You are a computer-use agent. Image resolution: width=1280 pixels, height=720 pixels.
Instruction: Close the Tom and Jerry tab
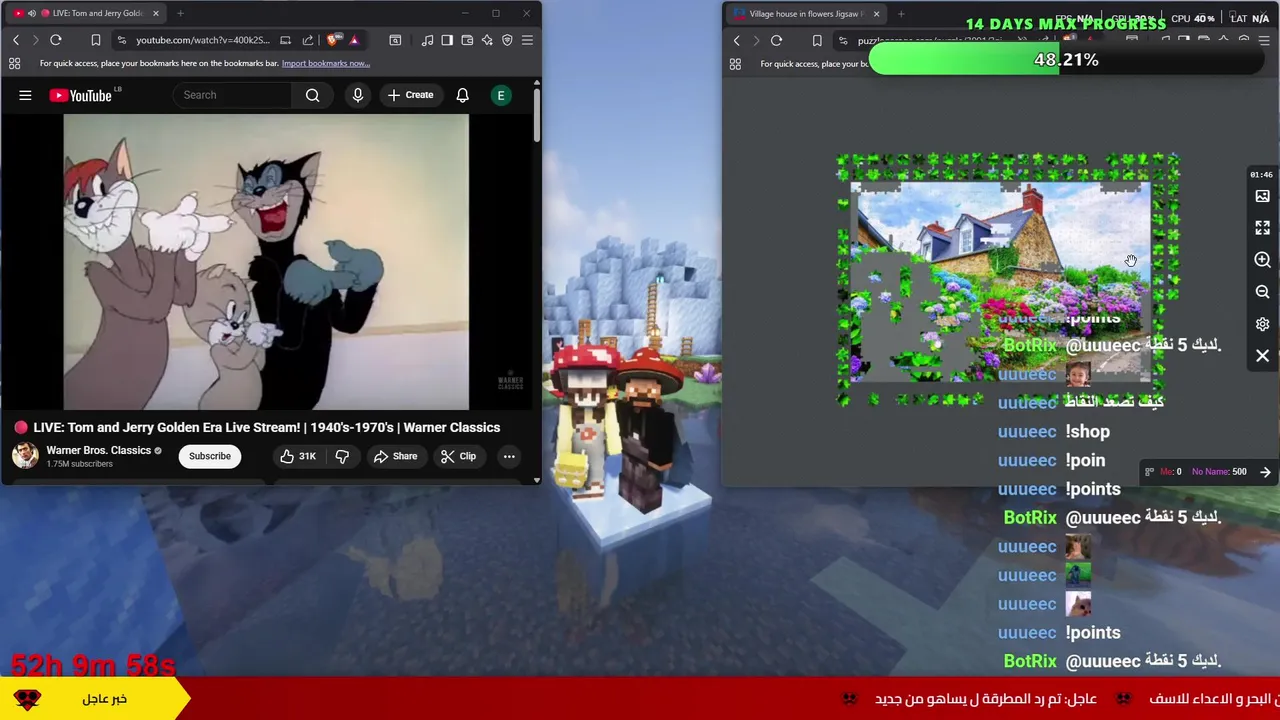(155, 13)
